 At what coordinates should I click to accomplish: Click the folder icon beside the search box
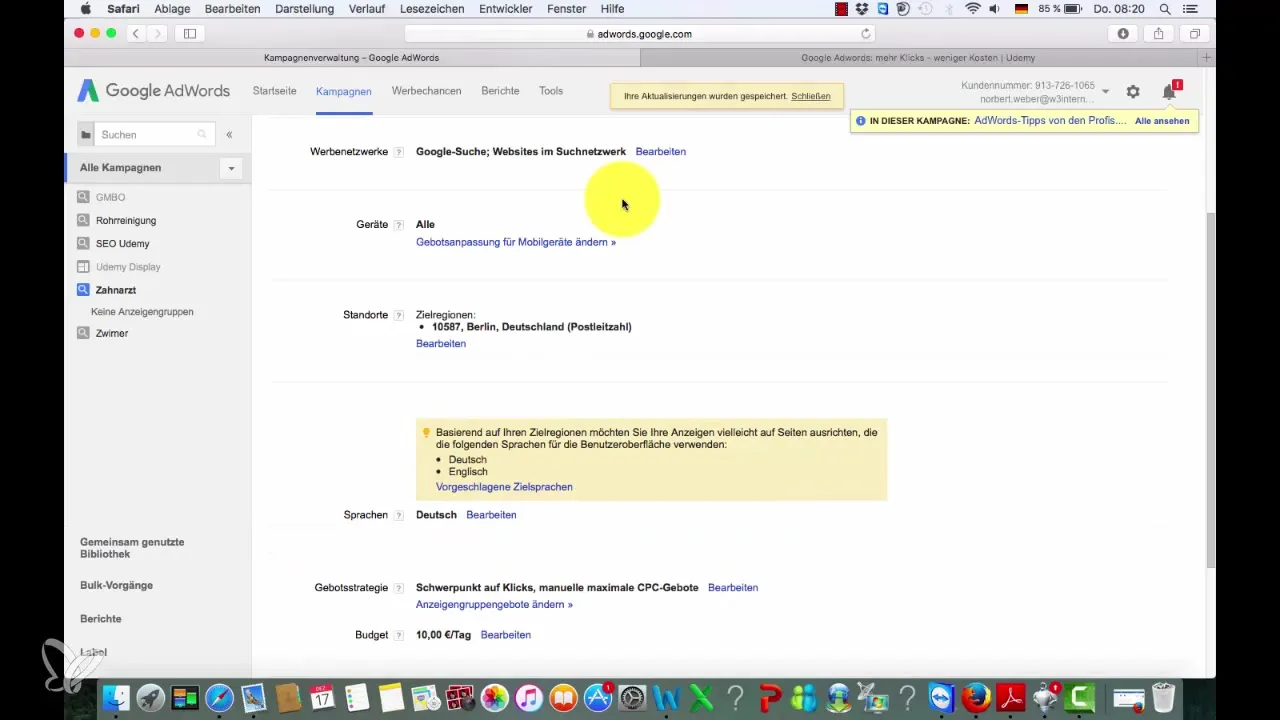(x=86, y=135)
